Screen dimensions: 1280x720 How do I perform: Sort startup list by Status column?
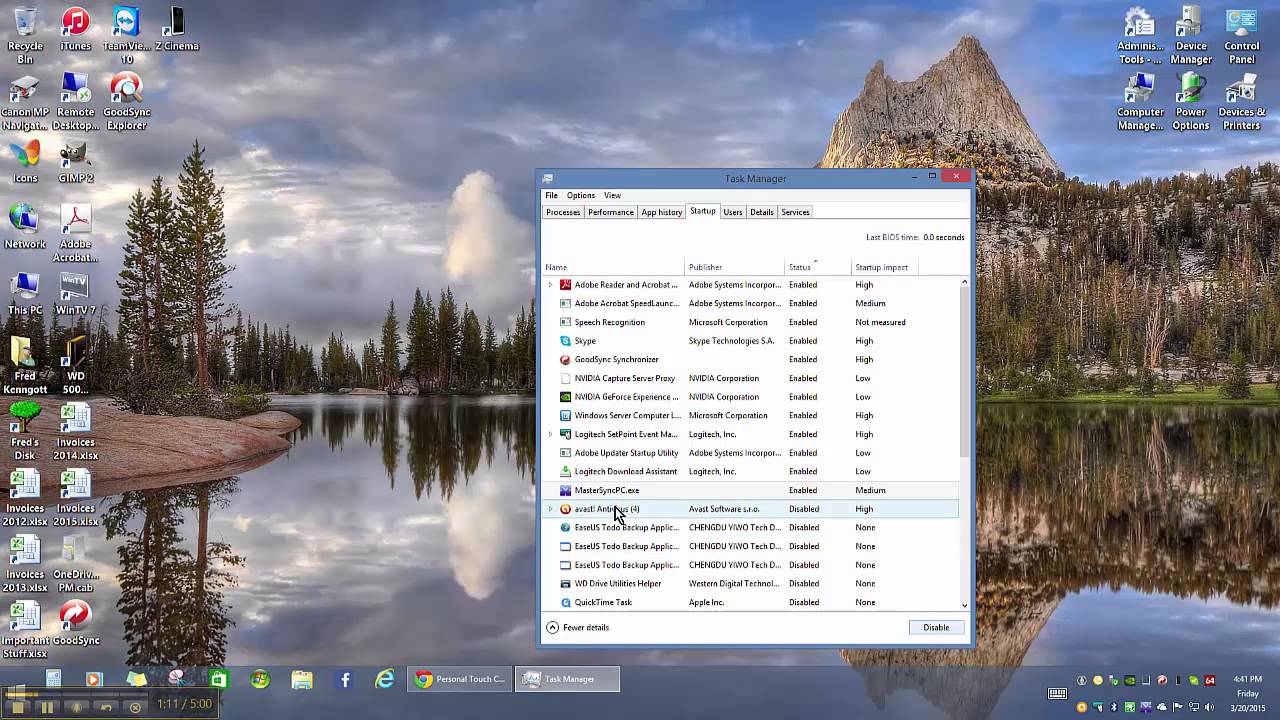click(x=818, y=267)
